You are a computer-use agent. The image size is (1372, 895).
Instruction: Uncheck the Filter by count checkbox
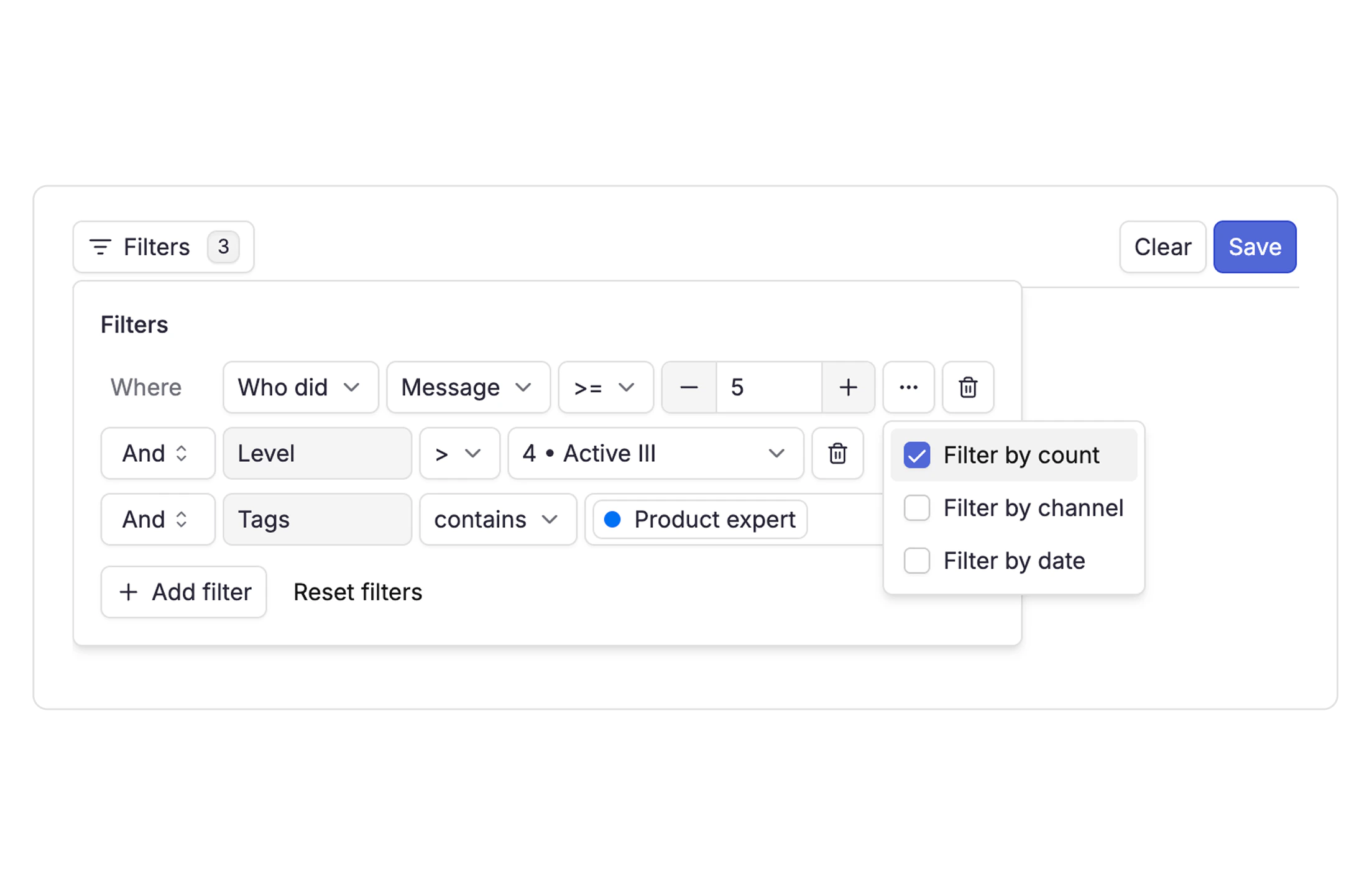coord(917,455)
